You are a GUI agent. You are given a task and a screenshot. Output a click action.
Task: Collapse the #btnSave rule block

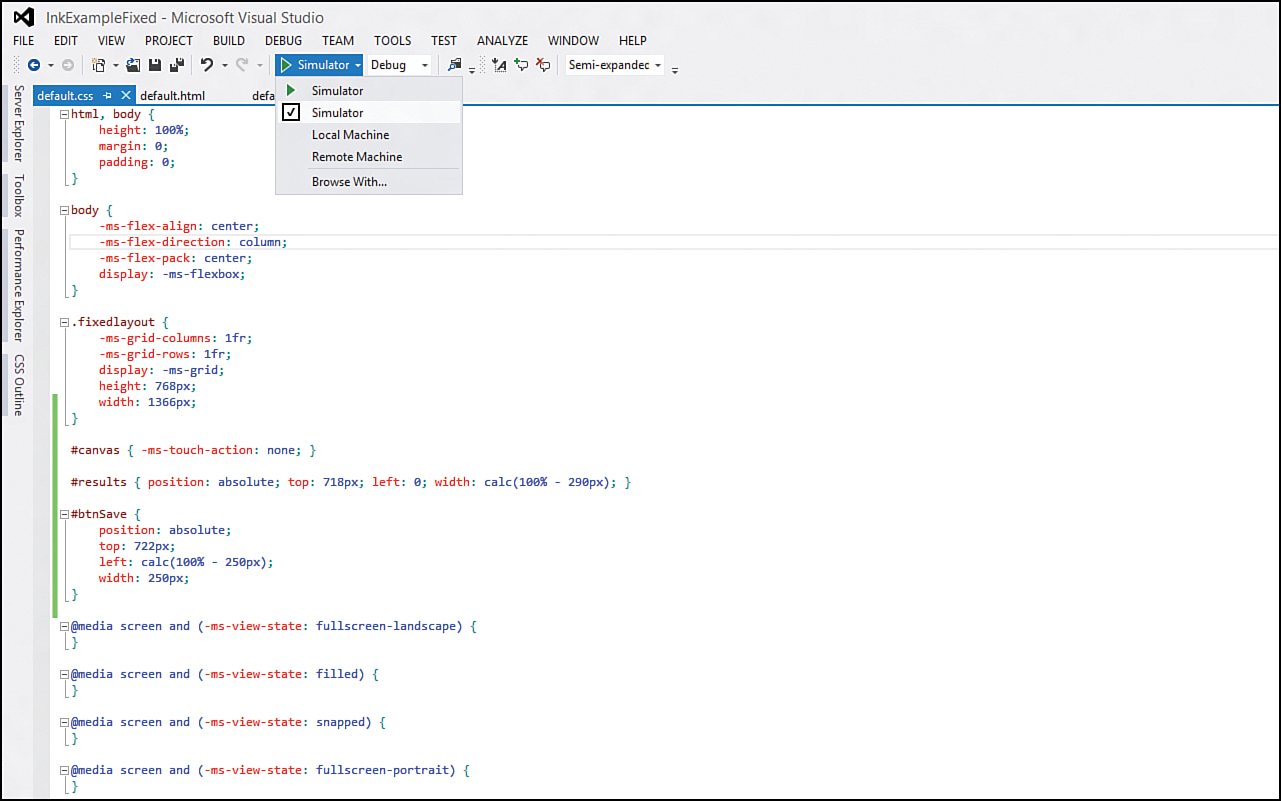[64, 514]
